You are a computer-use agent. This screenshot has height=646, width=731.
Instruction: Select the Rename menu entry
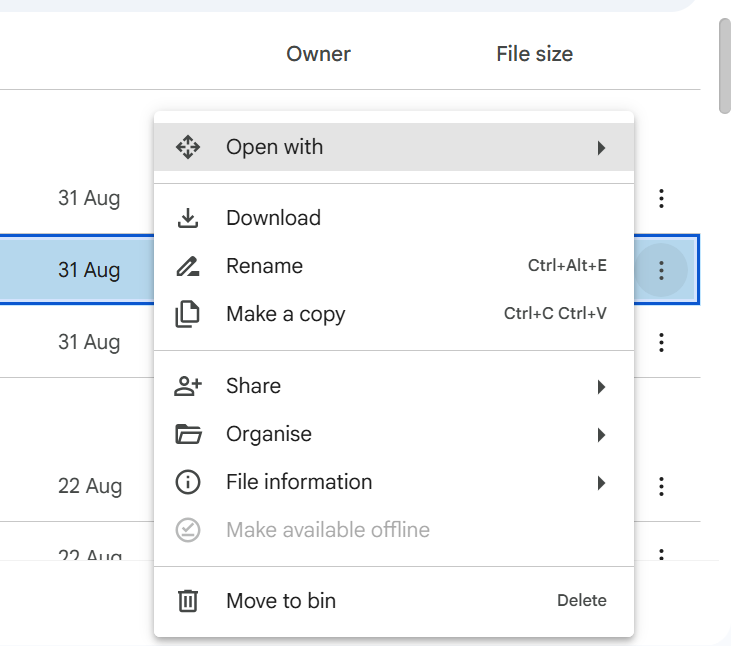[x=264, y=266]
